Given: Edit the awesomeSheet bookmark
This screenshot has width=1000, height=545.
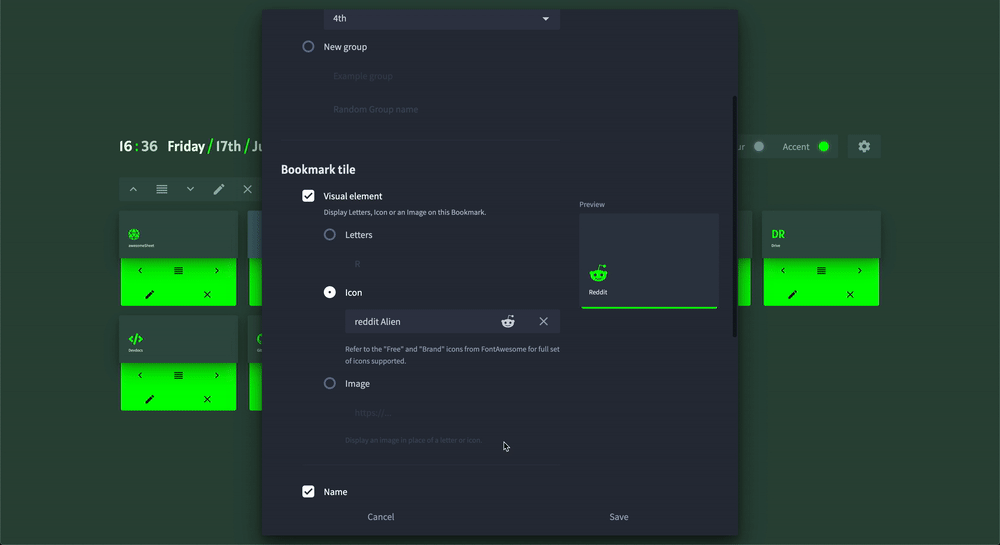Looking at the screenshot, I should (150, 294).
